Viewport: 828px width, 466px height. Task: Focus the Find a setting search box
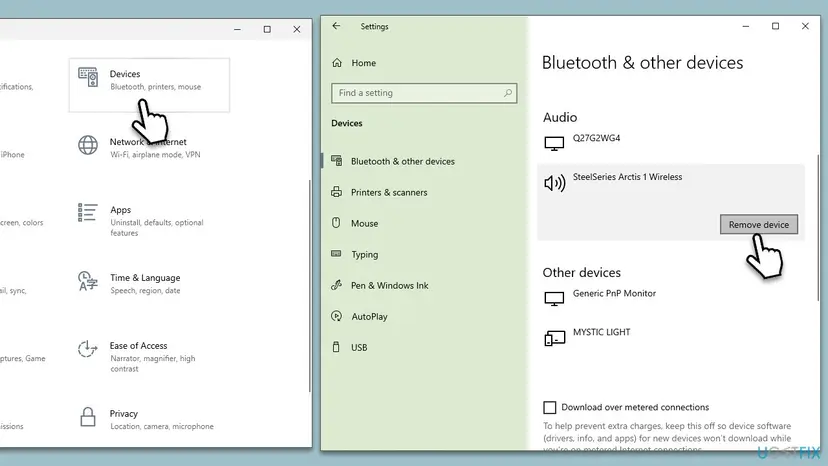click(x=424, y=93)
